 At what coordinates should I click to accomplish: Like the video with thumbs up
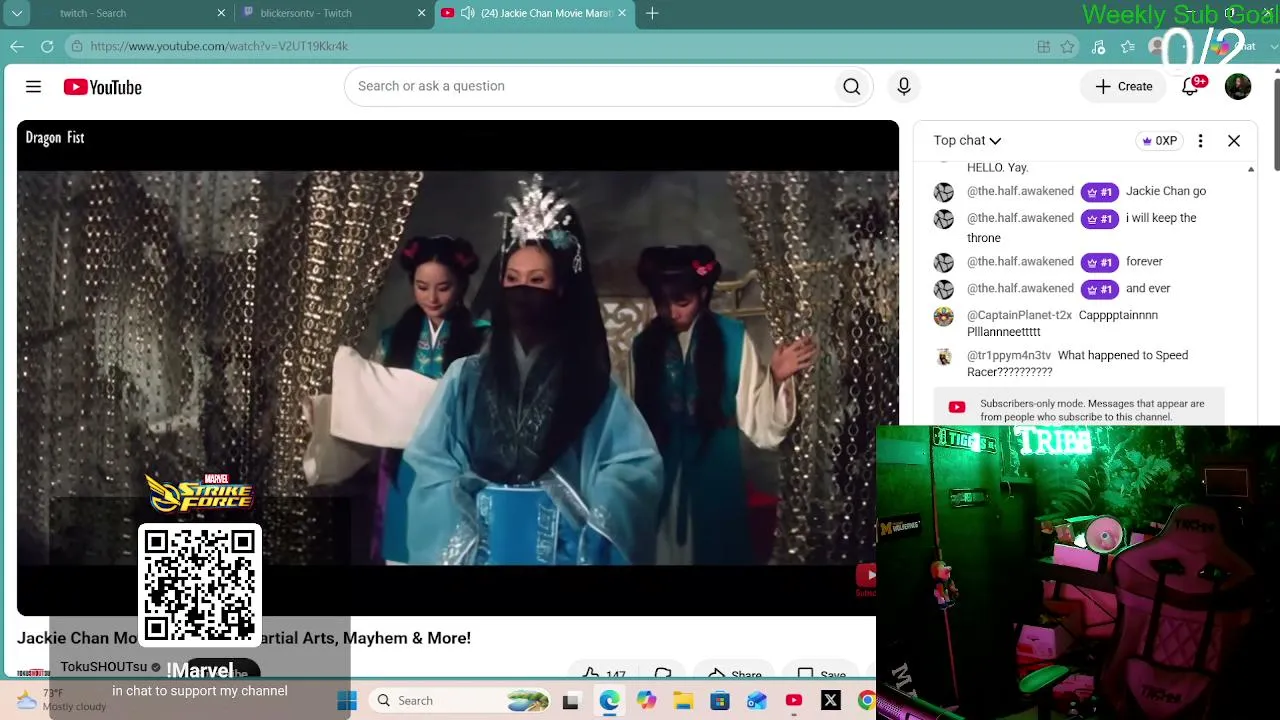point(604,675)
